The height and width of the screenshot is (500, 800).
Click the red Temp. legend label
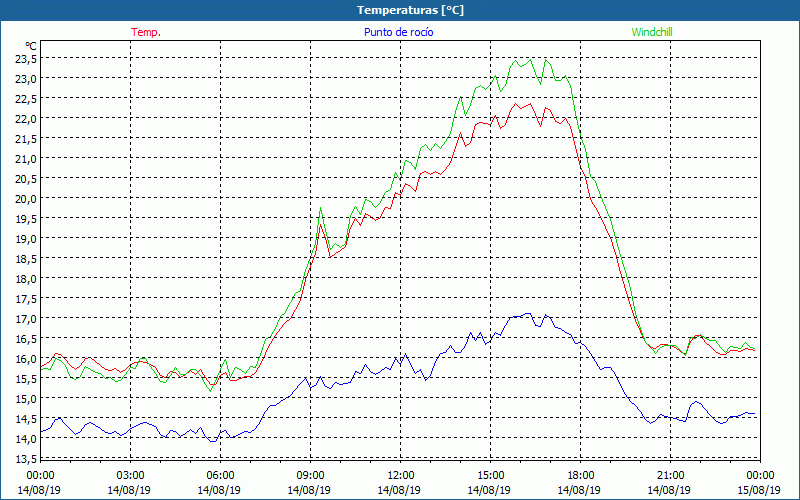(146, 32)
